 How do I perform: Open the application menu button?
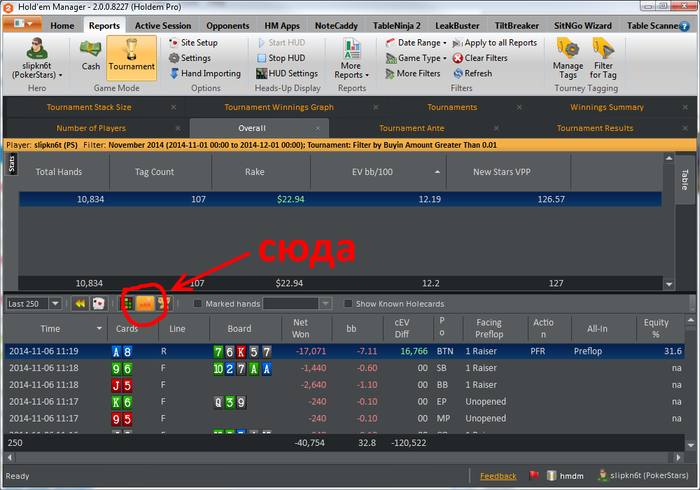(x=22, y=24)
